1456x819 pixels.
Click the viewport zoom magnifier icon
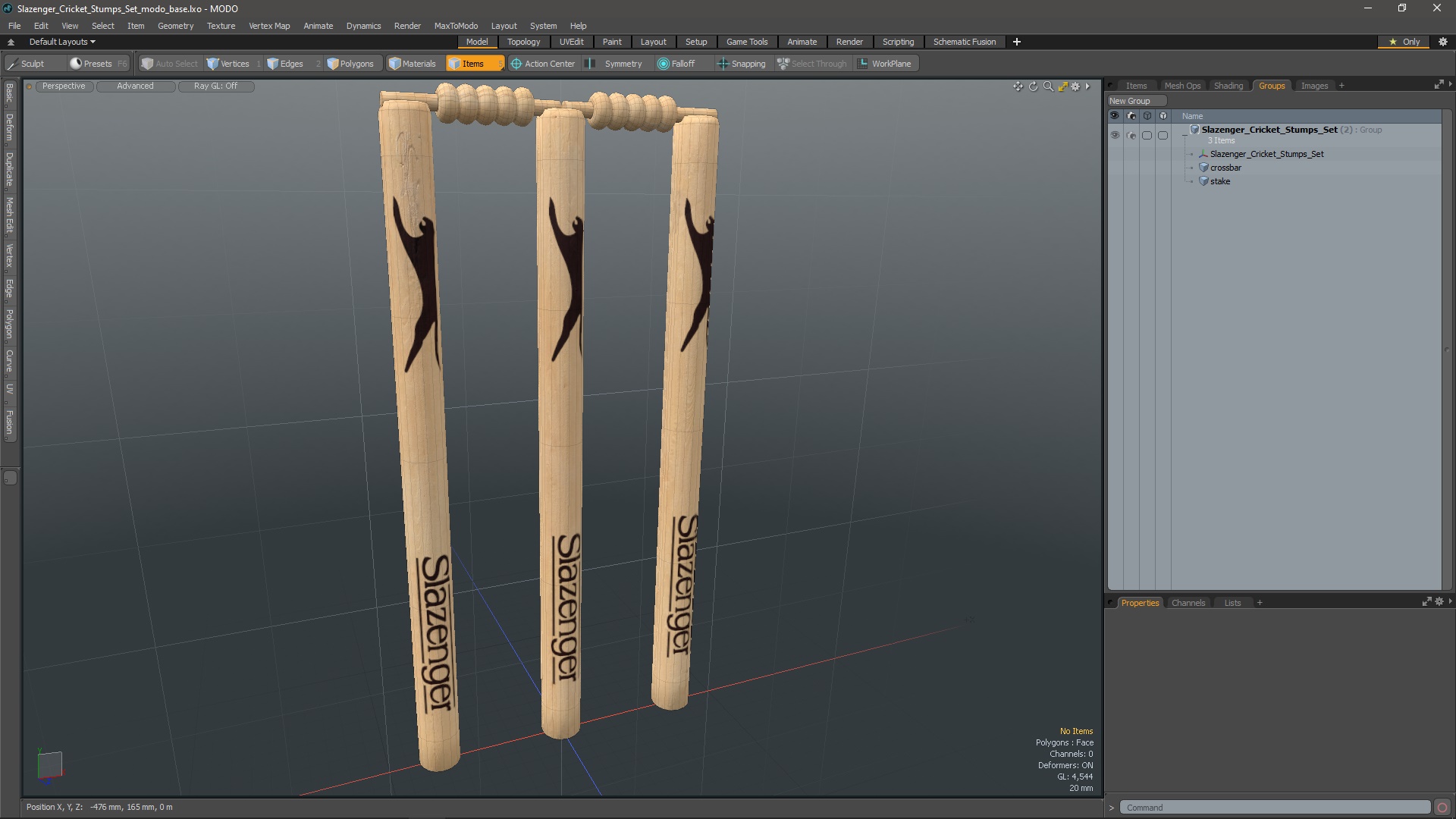(1048, 86)
